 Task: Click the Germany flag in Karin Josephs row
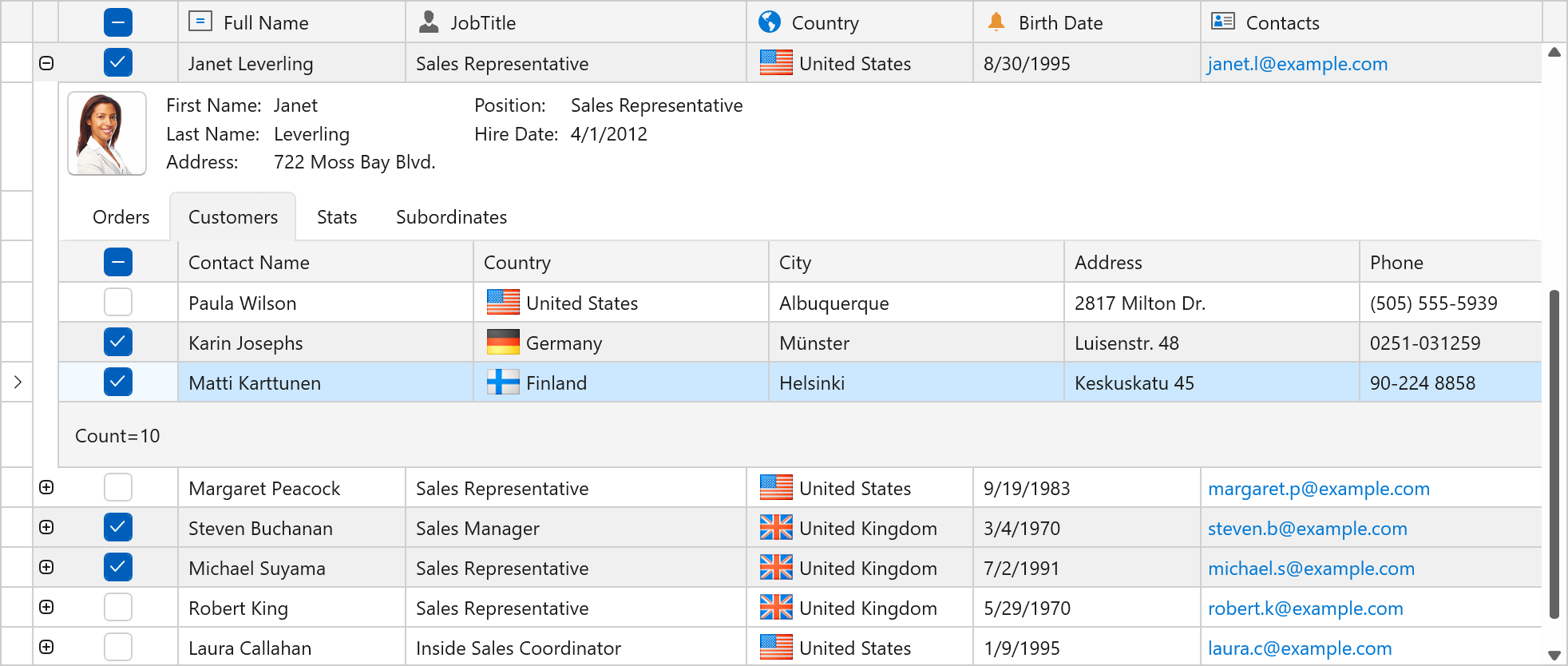click(x=503, y=343)
